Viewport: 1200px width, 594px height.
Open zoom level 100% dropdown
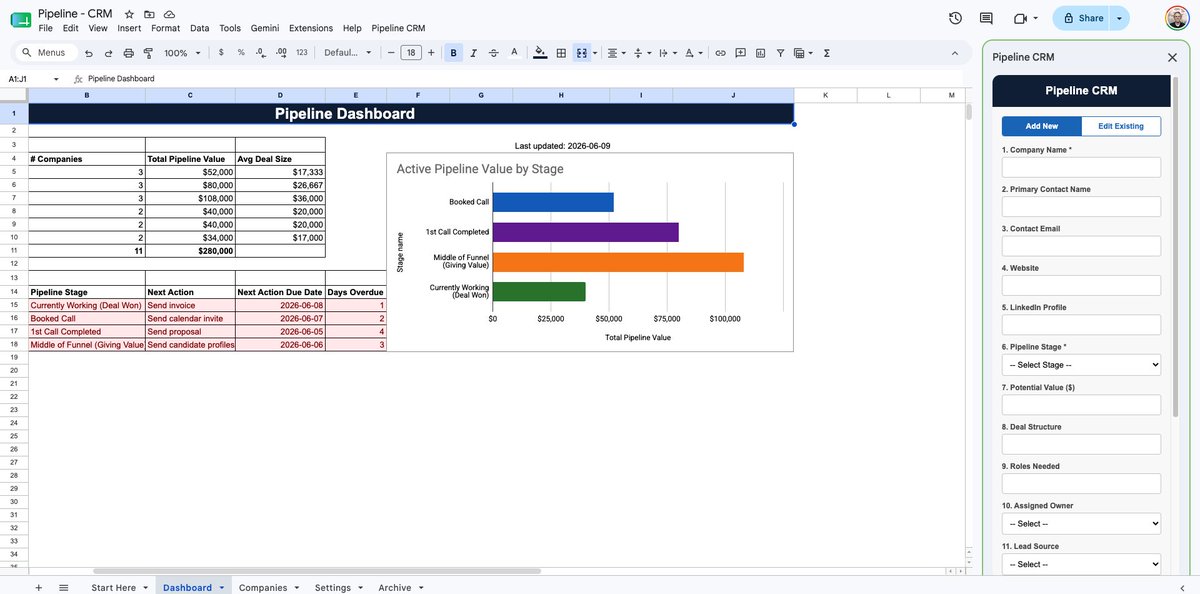[x=182, y=53]
